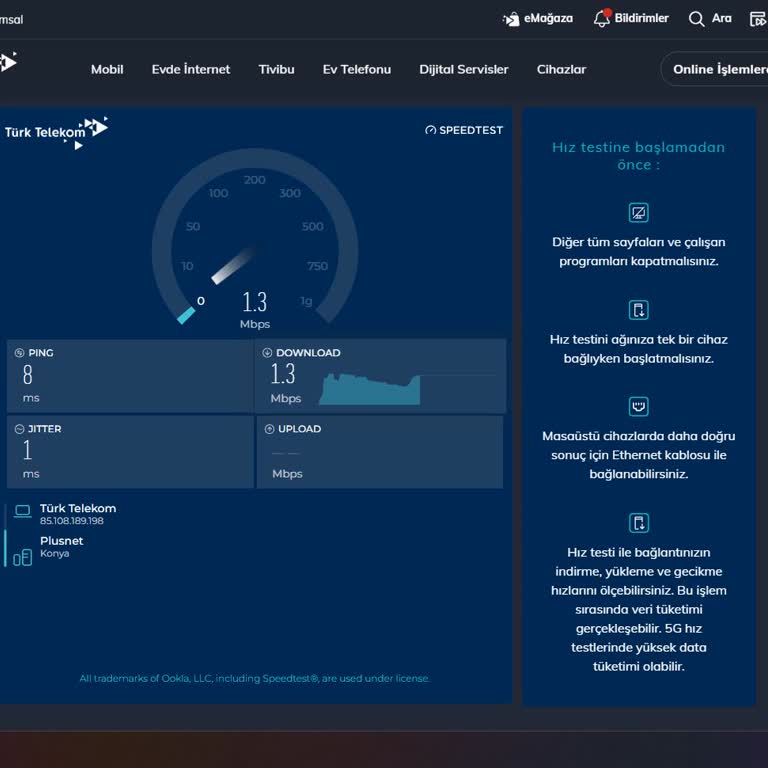Click the Türk Telekom ISP name

point(78,508)
